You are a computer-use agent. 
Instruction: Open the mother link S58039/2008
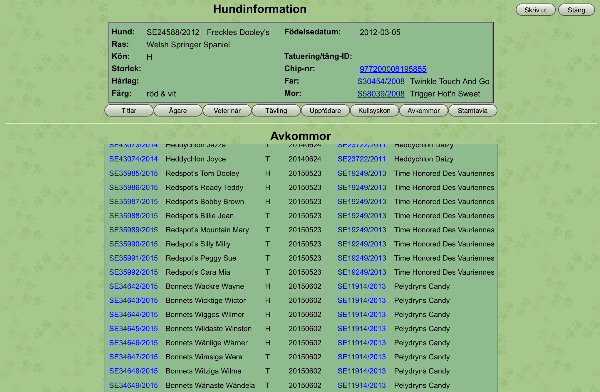point(381,94)
